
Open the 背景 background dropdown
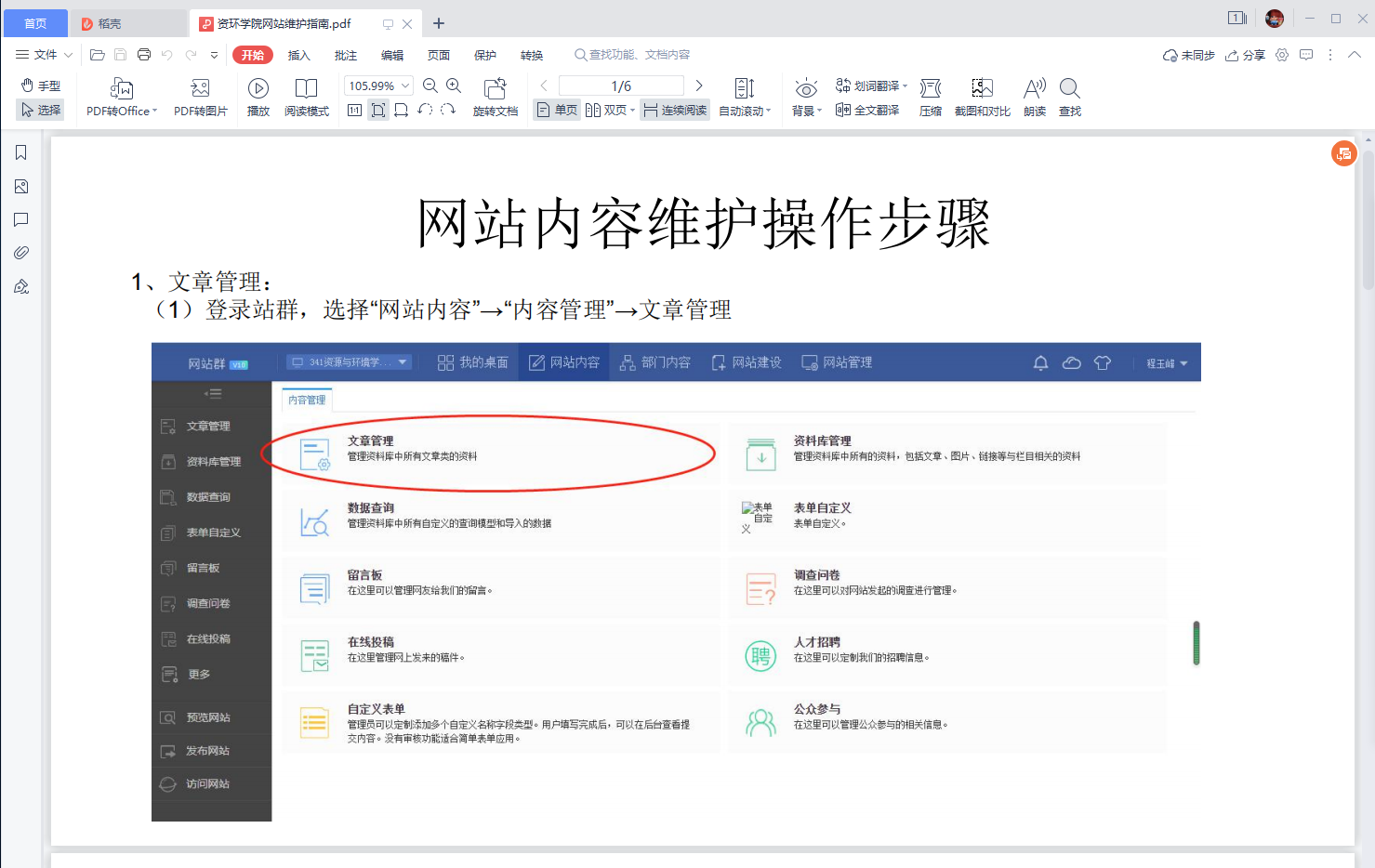pyautogui.click(x=806, y=111)
